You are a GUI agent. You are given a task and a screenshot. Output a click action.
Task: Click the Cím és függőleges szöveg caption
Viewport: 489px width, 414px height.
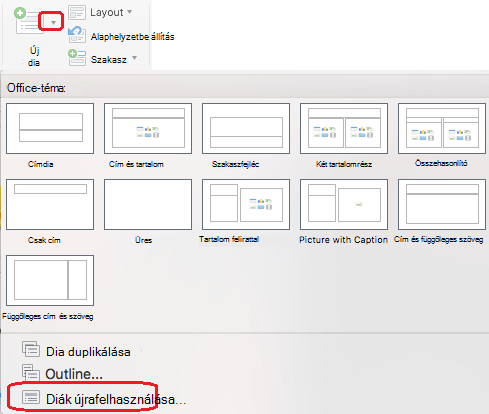click(x=438, y=239)
